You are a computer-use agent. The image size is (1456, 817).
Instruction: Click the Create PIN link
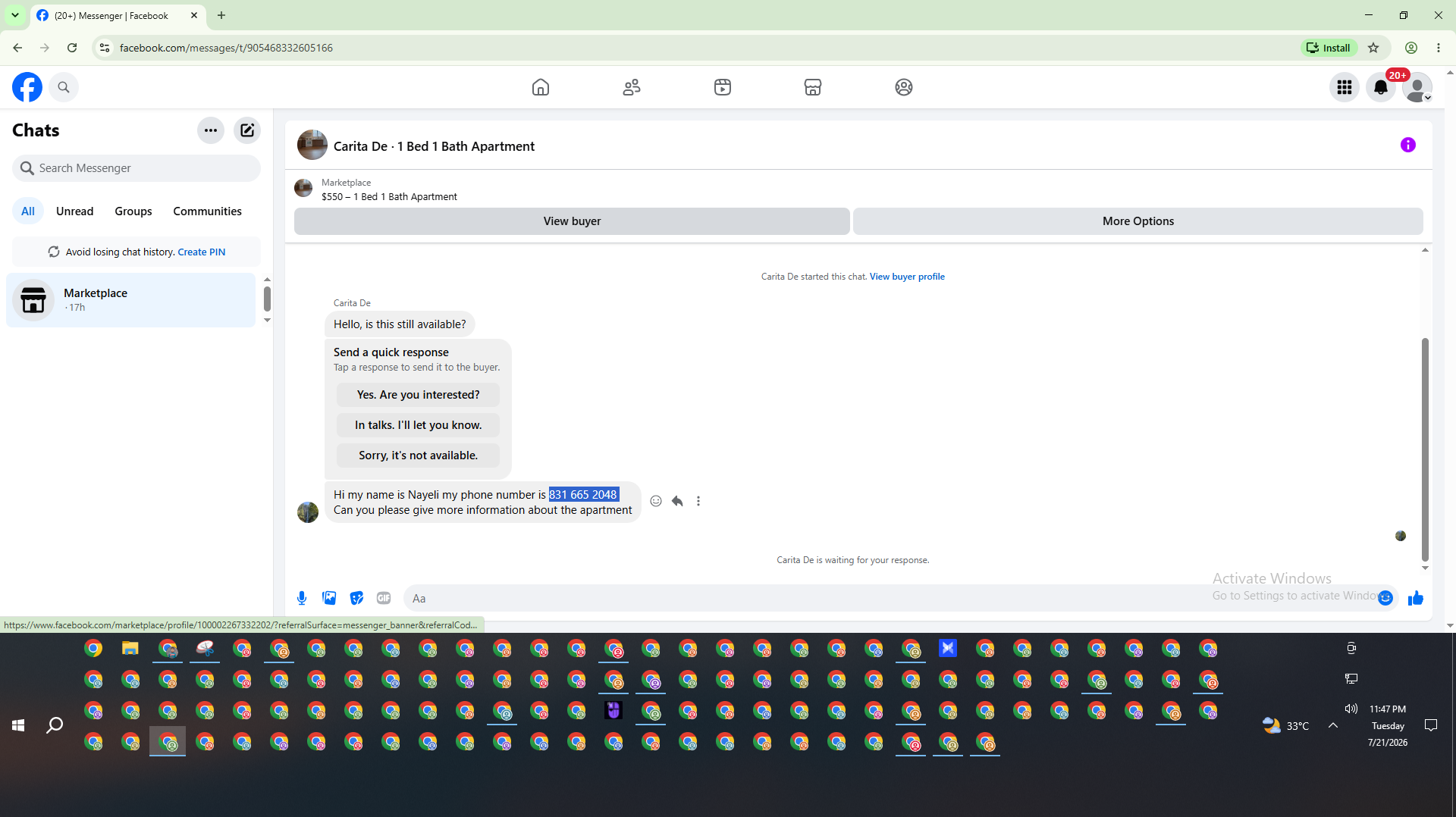click(x=202, y=252)
